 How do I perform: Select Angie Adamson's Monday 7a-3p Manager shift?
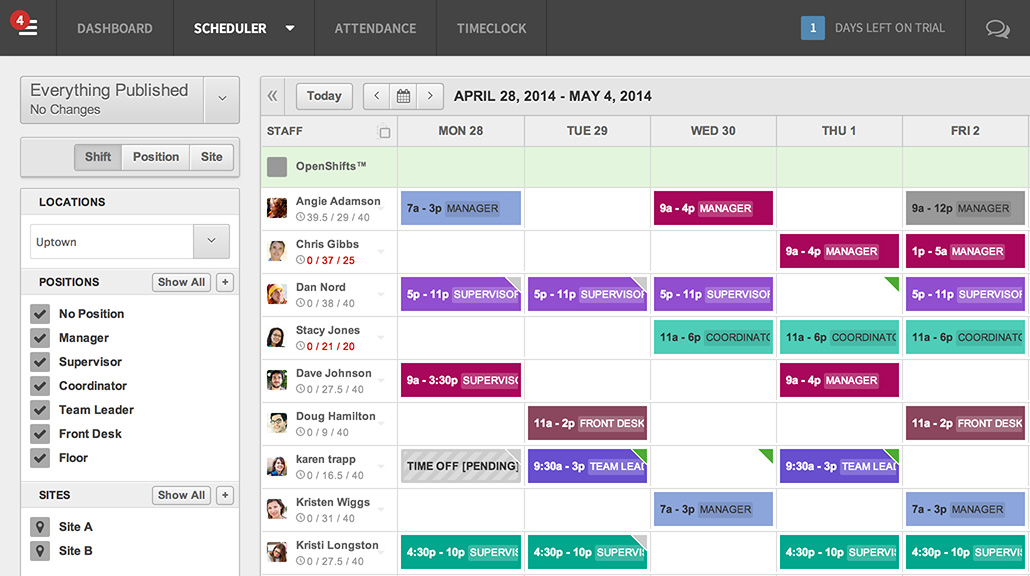[460, 208]
